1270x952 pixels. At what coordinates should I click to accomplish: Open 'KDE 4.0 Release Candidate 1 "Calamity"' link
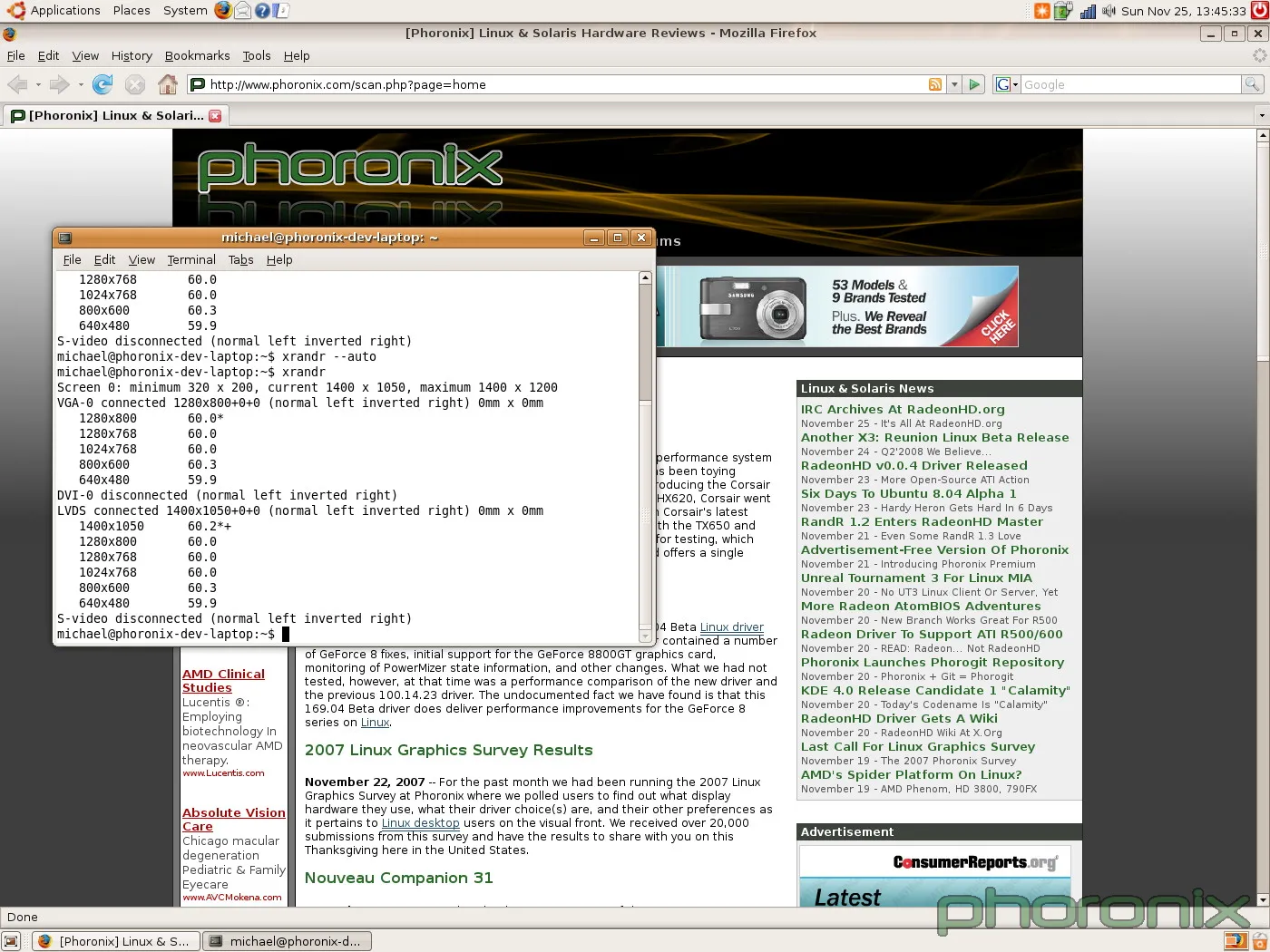[935, 690]
